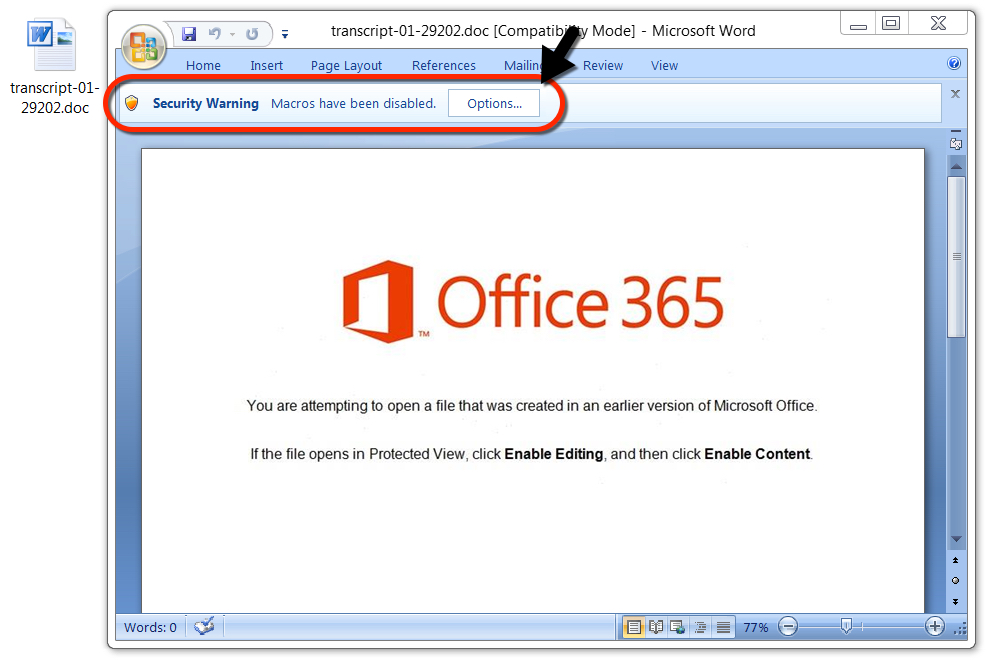Switch to Web Layout view

[x=677, y=627]
